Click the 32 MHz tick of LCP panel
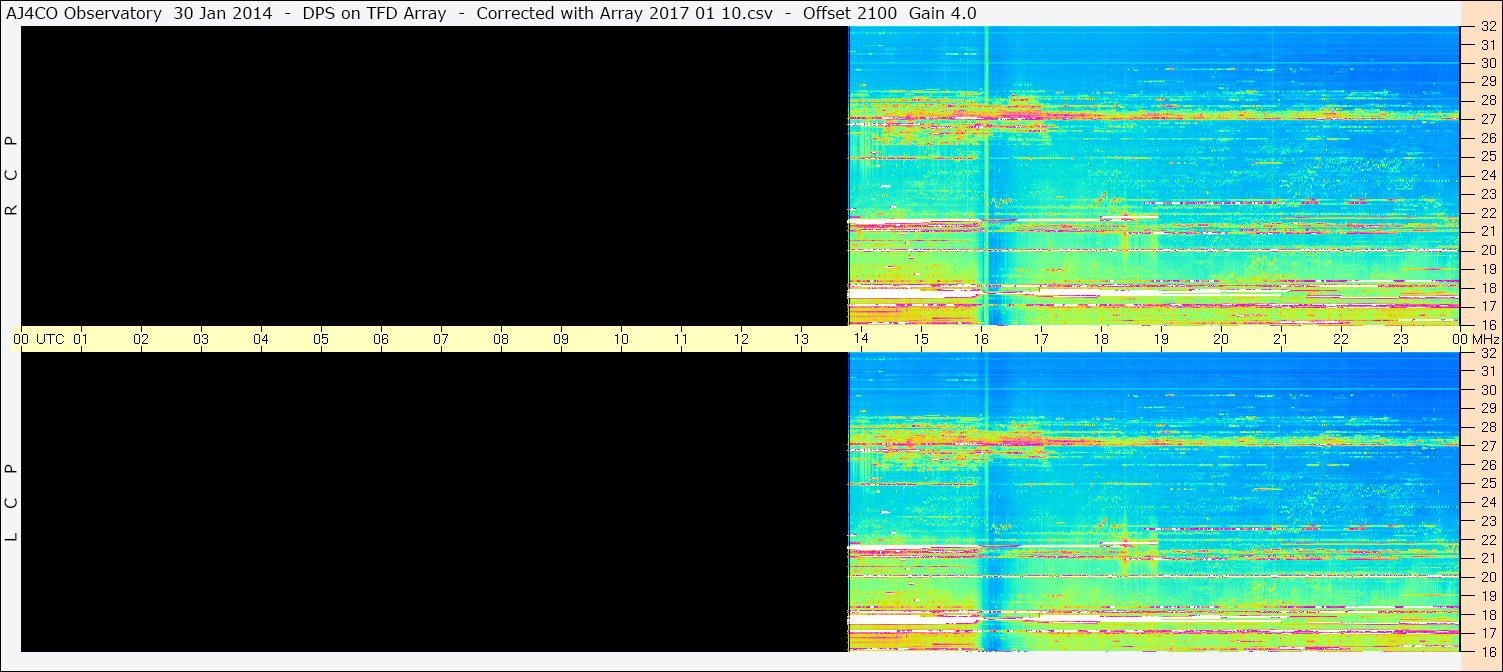1503x672 pixels. coord(1488,353)
